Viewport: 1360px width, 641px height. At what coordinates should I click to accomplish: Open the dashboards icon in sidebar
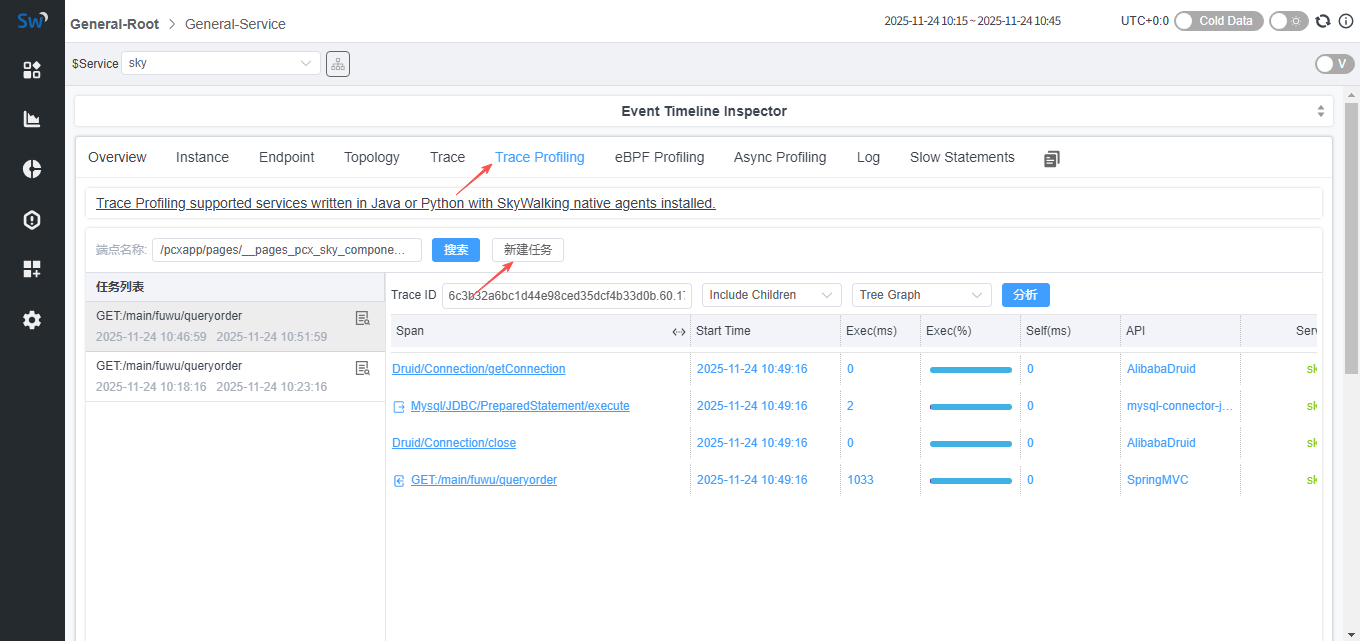[32, 70]
